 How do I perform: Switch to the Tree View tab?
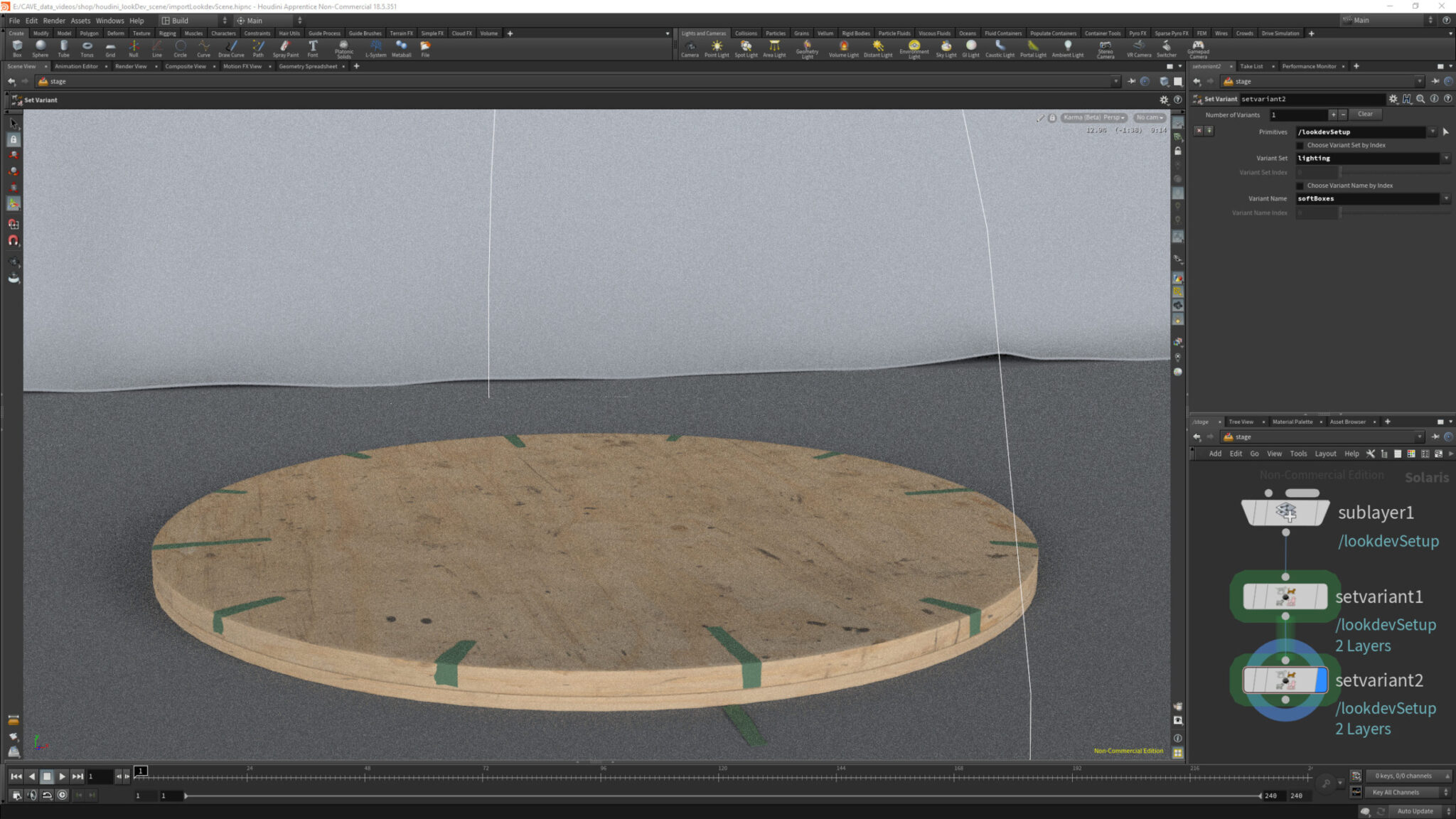tap(1242, 422)
